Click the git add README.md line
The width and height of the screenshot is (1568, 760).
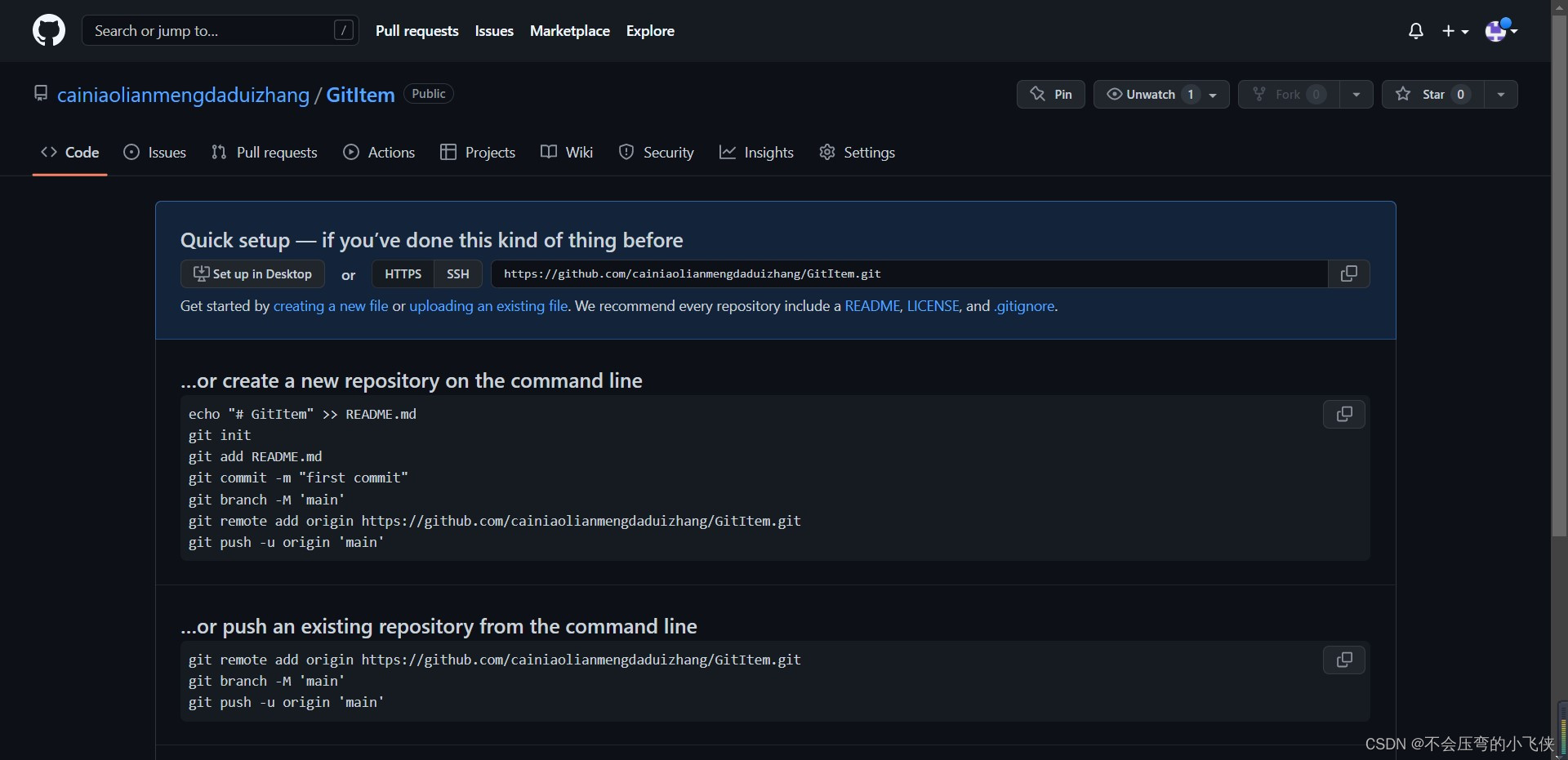point(256,457)
